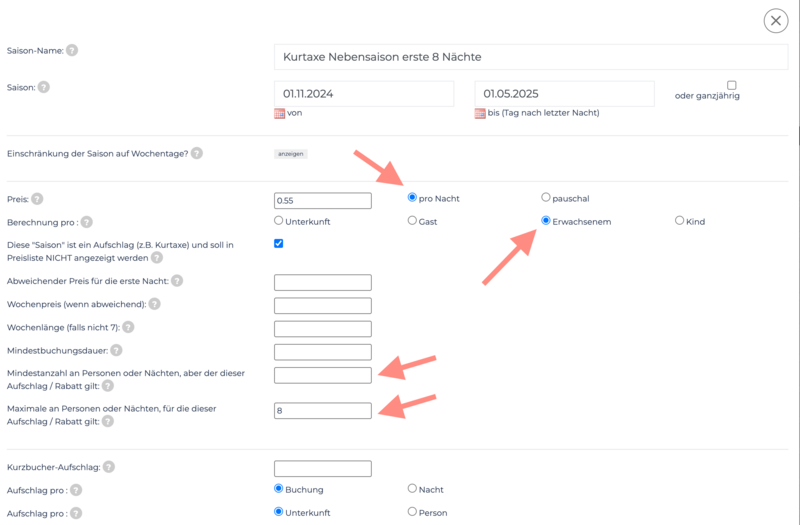Screen dimensions: 800x525
Task: Choose 'Gast' for Berechnung pro
Action: [x=412, y=221]
